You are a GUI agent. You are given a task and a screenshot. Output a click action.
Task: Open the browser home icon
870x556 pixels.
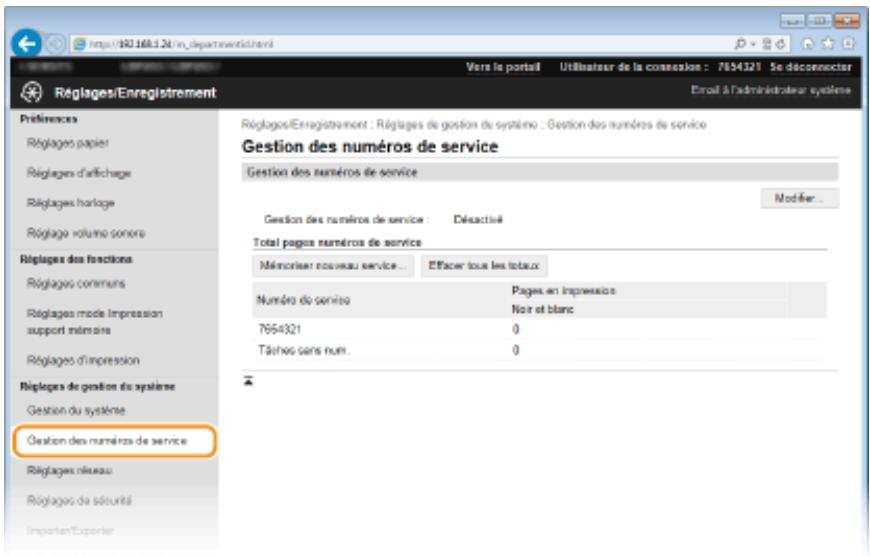coord(808,44)
